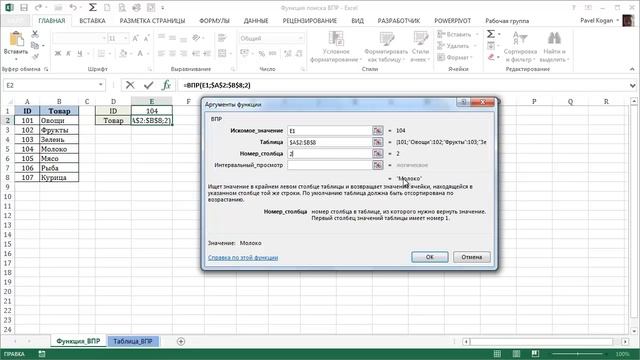Click the AutoSum icon in Редактирование group
Viewport: 640px width, 360px height.
[491, 34]
